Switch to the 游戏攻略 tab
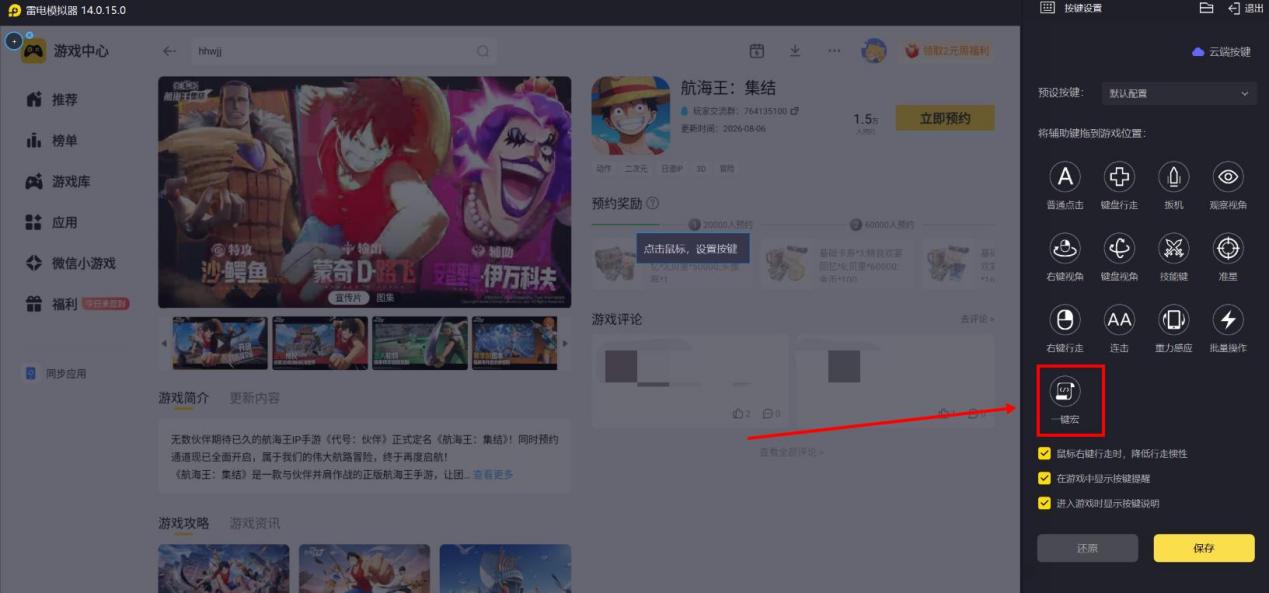Viewport: 1269px width, 593px height. (184, 523)
